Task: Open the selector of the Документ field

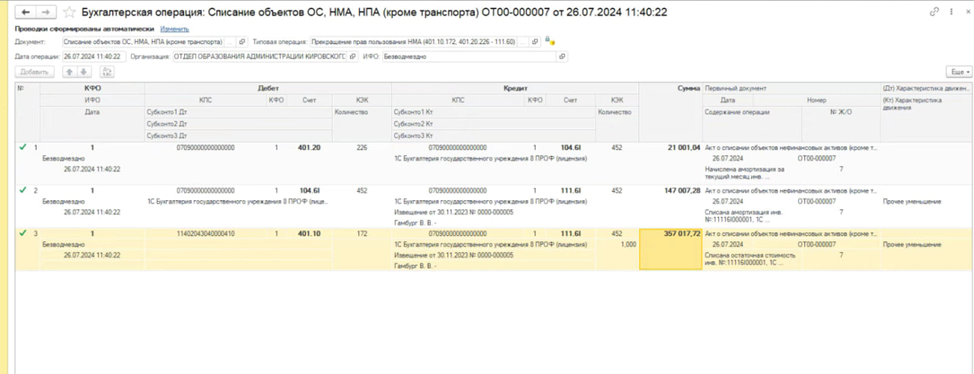Action: (230, 42)
